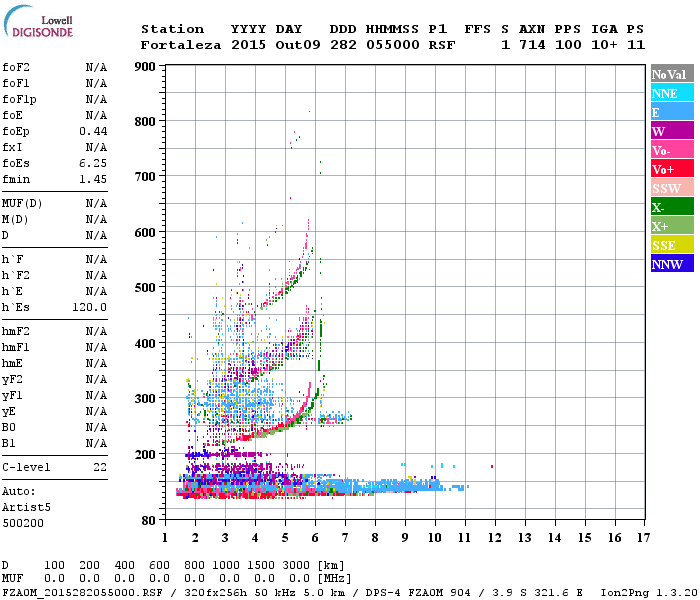Screen dimensions: 700x600
Task: Click the time value 055000
Action: [x=393, y=45]
